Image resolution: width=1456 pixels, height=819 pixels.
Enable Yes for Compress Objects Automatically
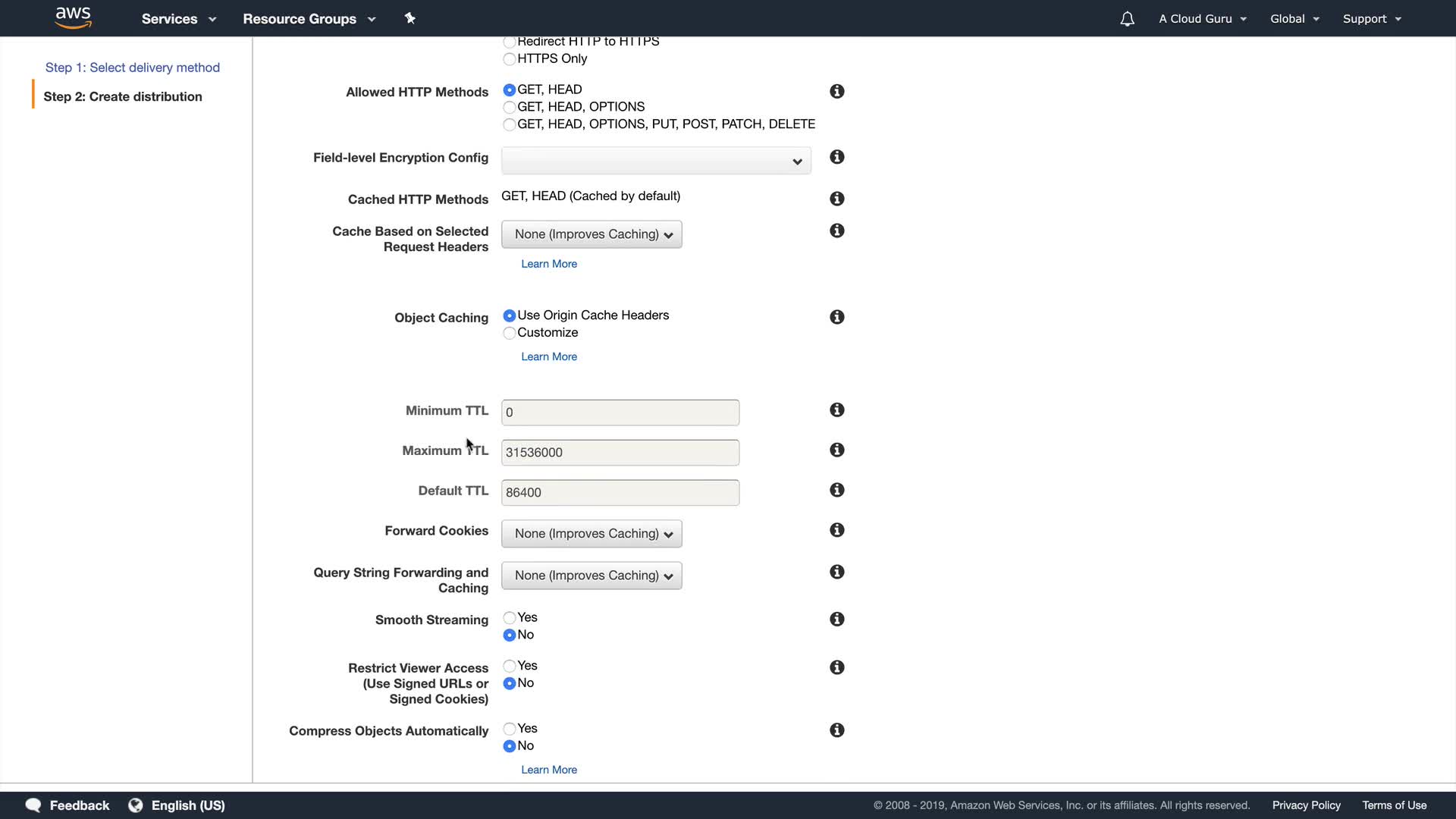[510, 729]
